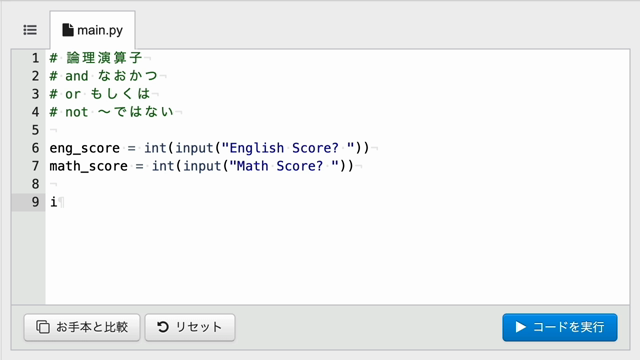Click the copy icon in the compare button
The width and height of the screenshot is (640, 360).
click(x=43, y=327)
